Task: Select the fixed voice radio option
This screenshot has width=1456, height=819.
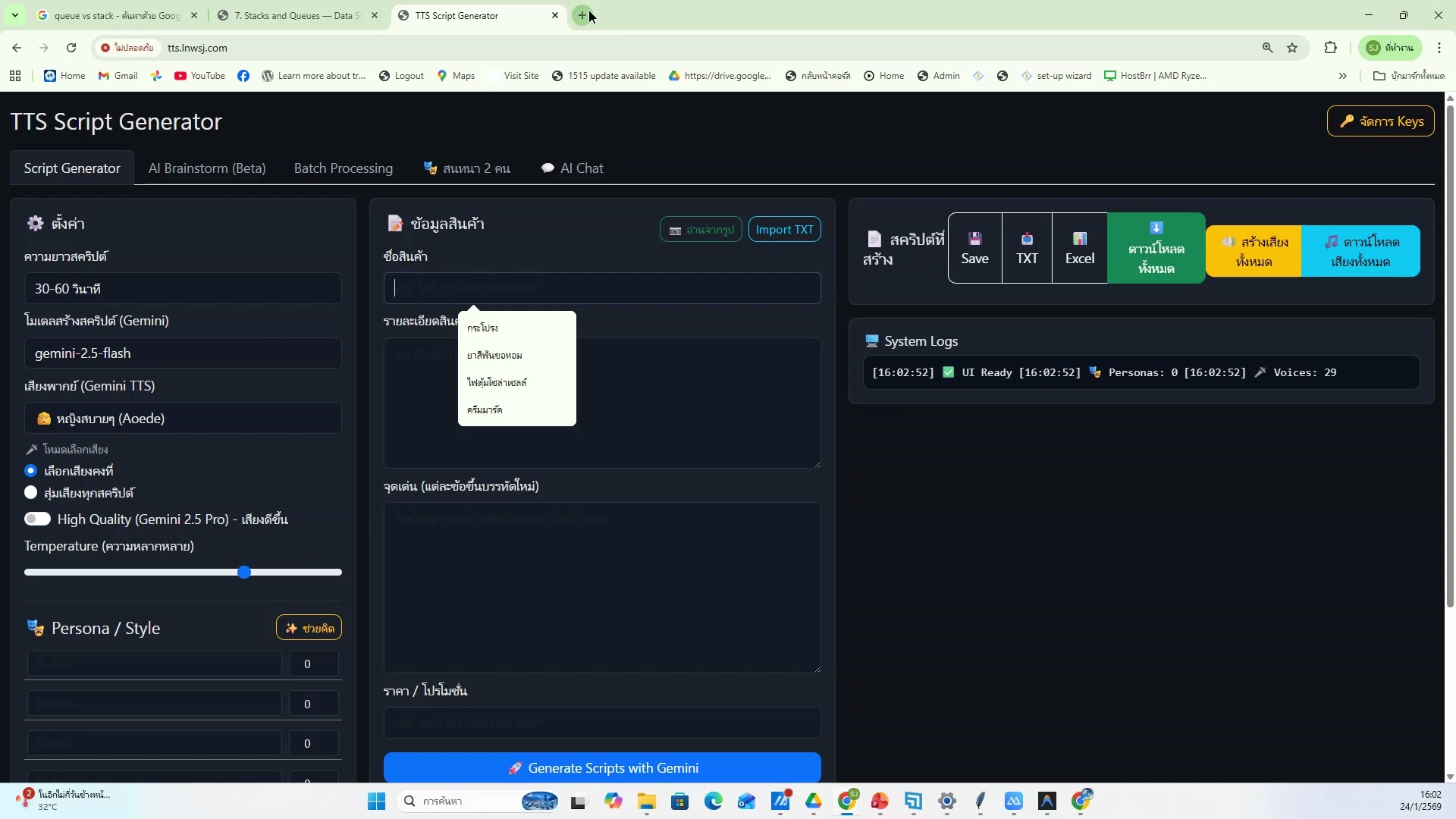Action: (x=31, y=471)
